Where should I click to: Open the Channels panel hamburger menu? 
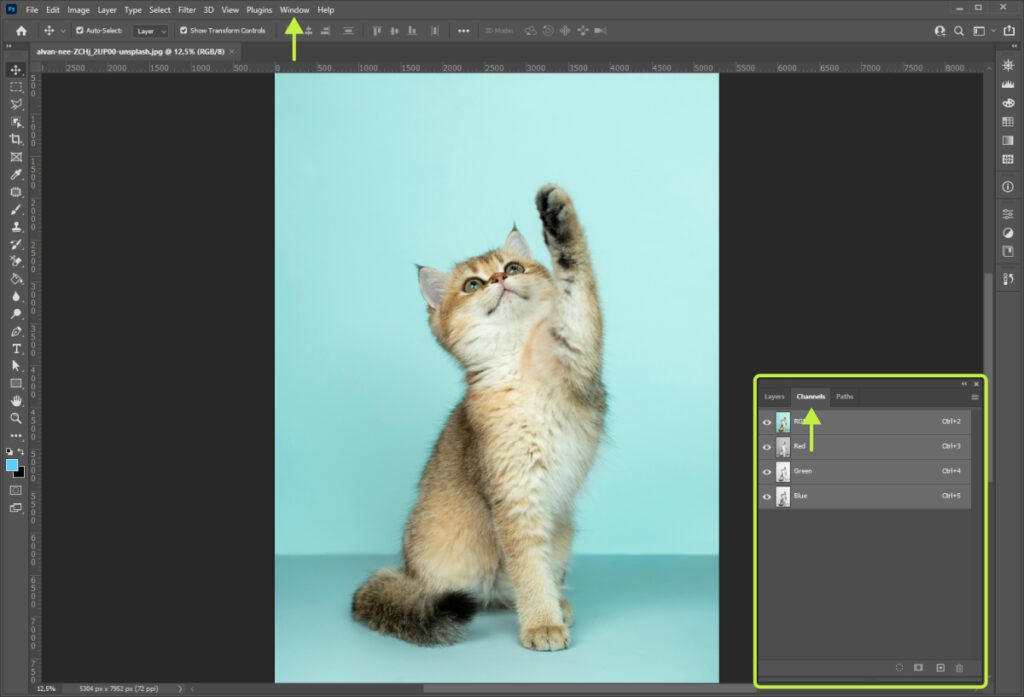pyautogui.click(x=975, y=397)
